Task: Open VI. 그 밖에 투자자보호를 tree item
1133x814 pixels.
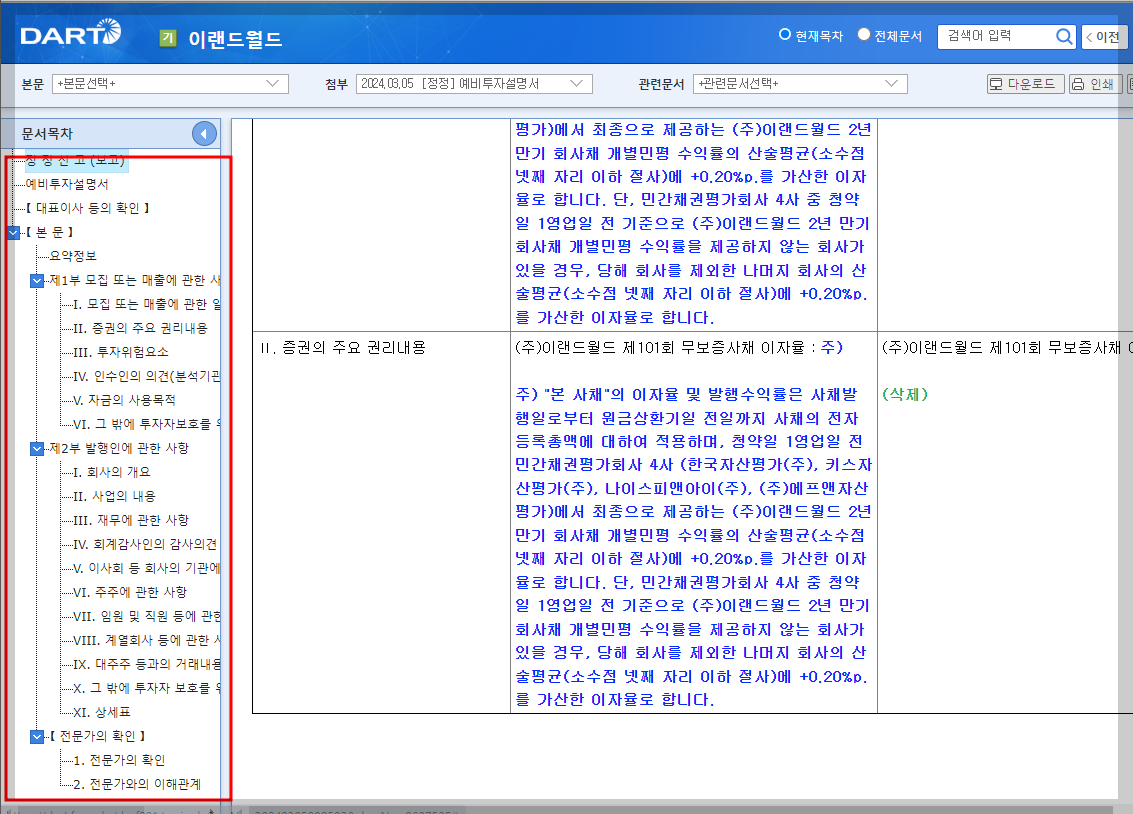Action: tap(147, 424)
